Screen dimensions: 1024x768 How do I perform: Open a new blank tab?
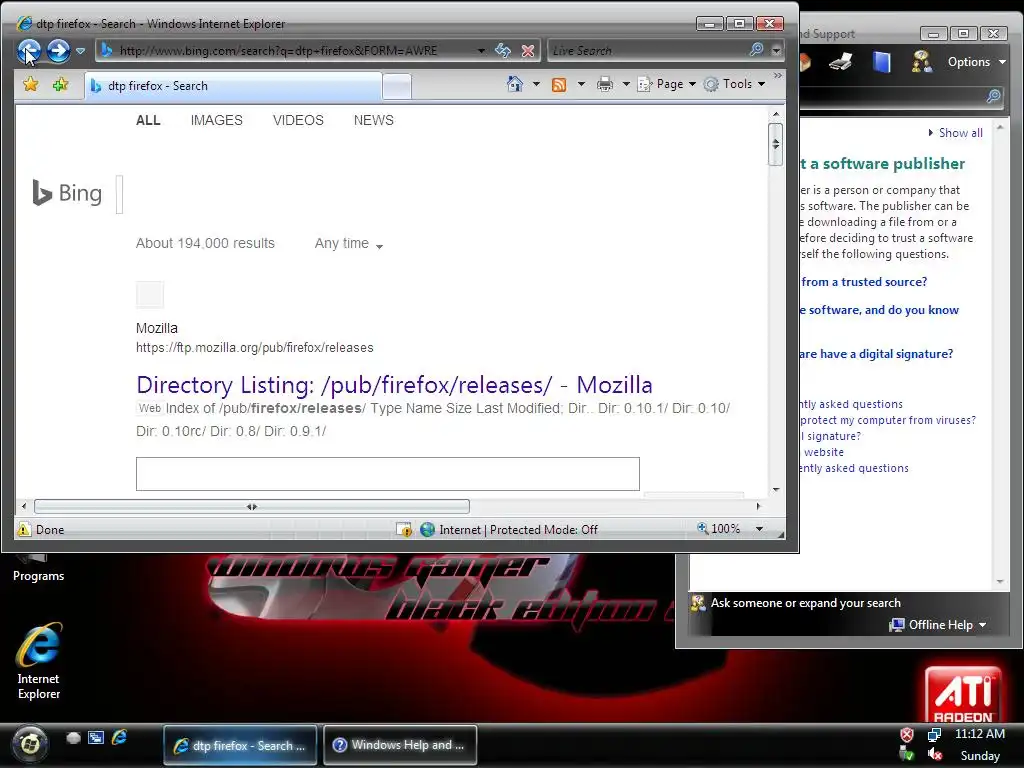396,86
